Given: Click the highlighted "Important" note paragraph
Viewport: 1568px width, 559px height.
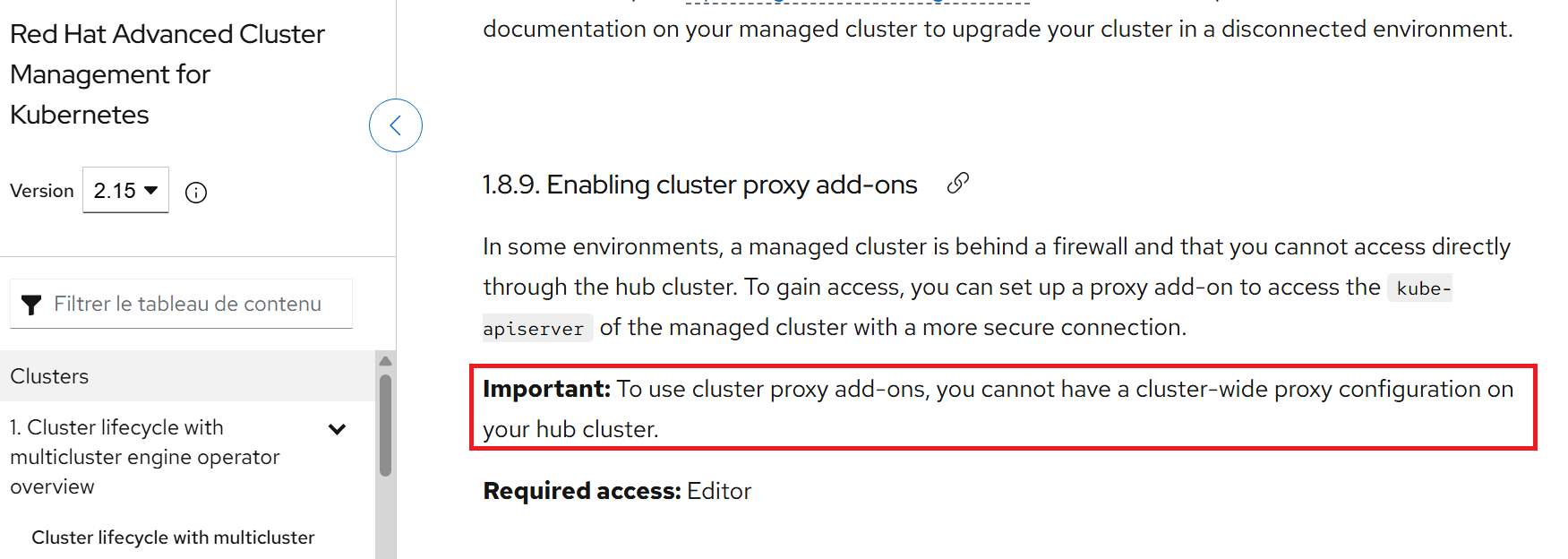Looking at the screenshot, I should click(998, 408).
